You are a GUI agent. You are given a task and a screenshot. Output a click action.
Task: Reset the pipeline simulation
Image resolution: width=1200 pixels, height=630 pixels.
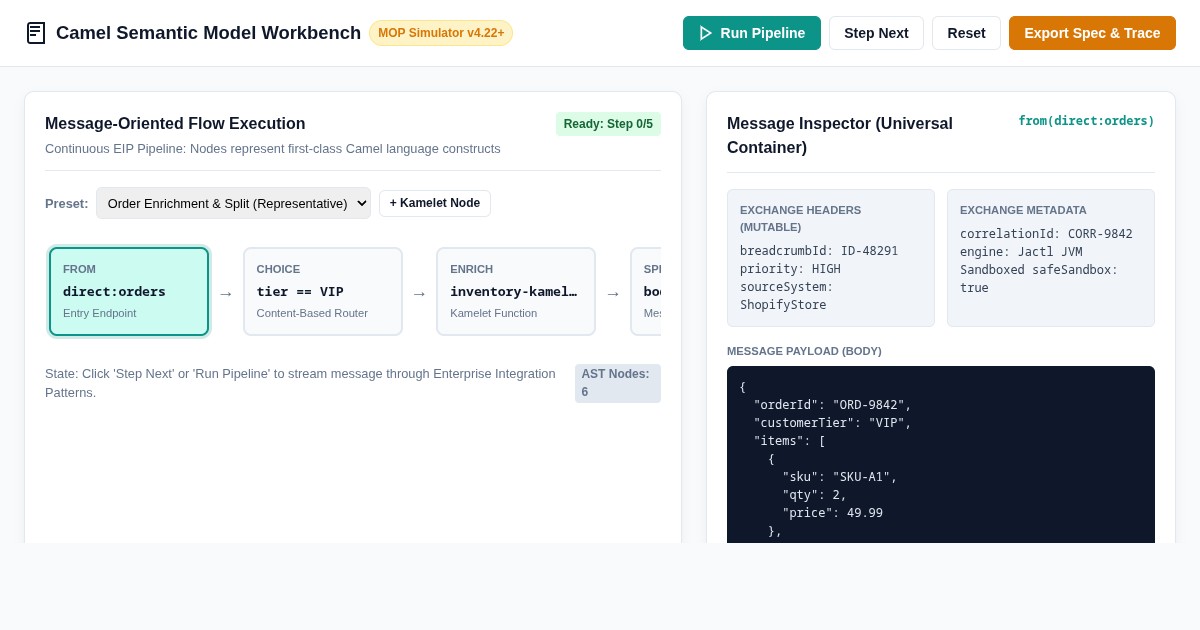point(966,33)
